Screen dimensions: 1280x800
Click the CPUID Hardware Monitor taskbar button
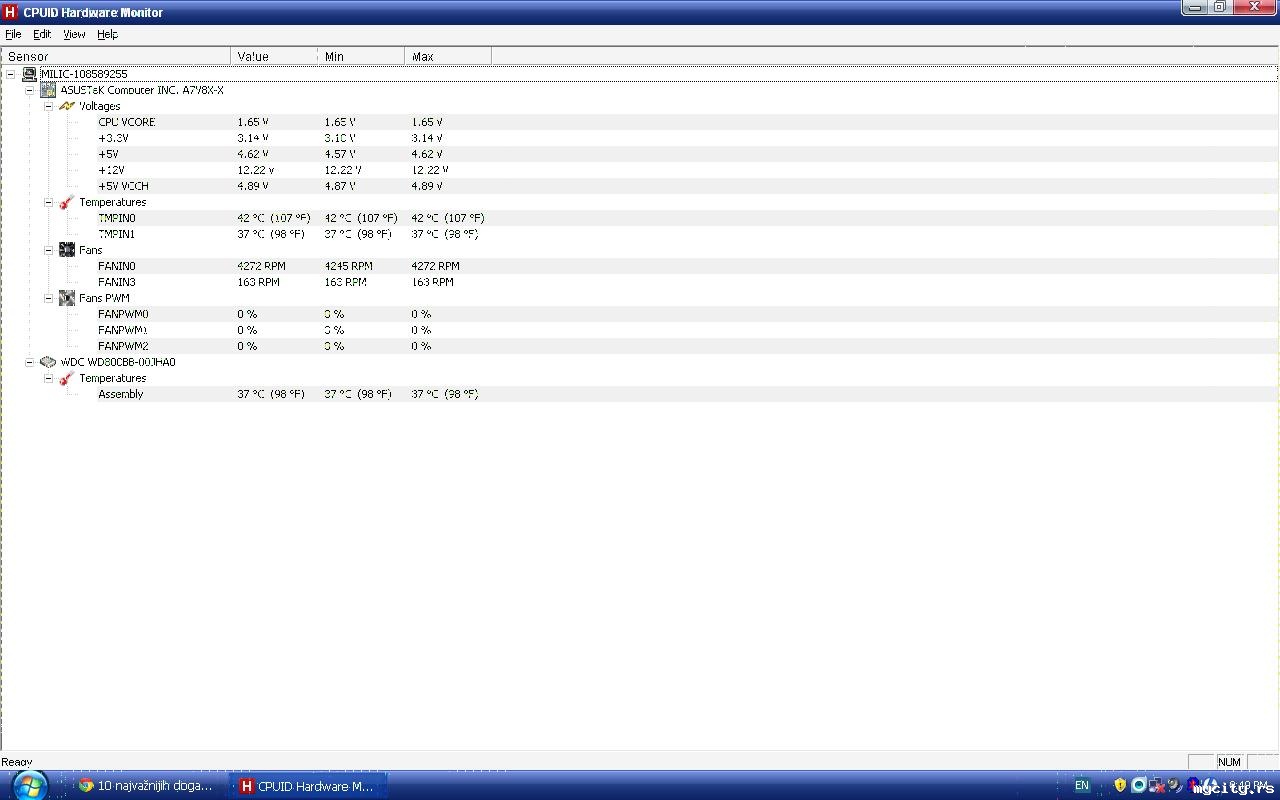click(x=307, y=786)
